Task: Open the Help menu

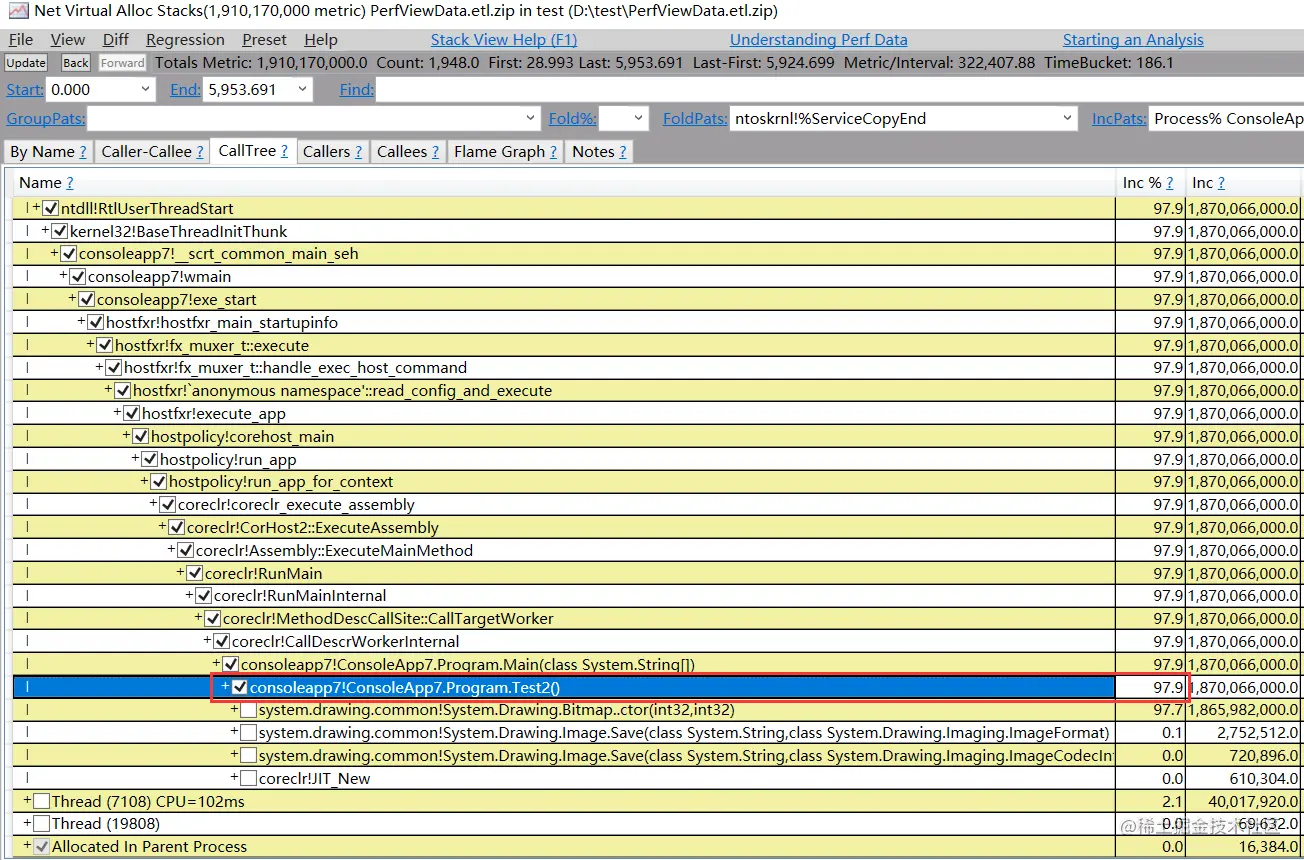Action: pyautogui.click(x=321, y=40)
